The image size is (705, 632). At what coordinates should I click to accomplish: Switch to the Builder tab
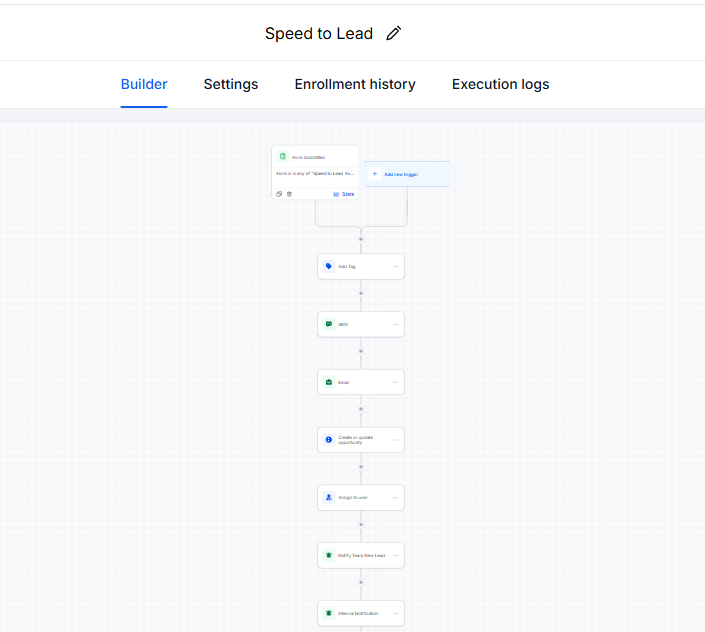pos(144,84)
